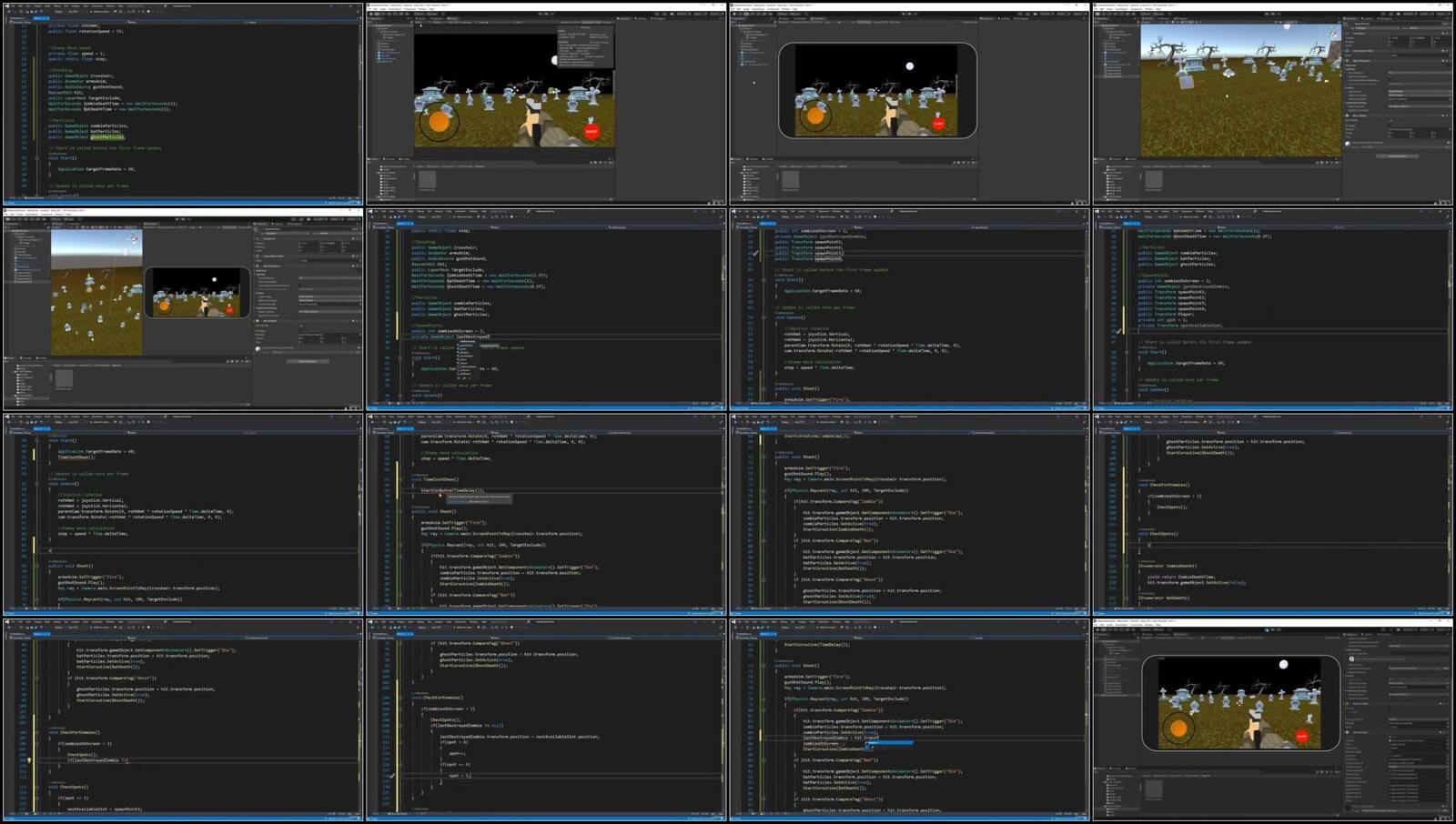Click the 'private GameObject lastDestroyed' code line

coord(450,337)
